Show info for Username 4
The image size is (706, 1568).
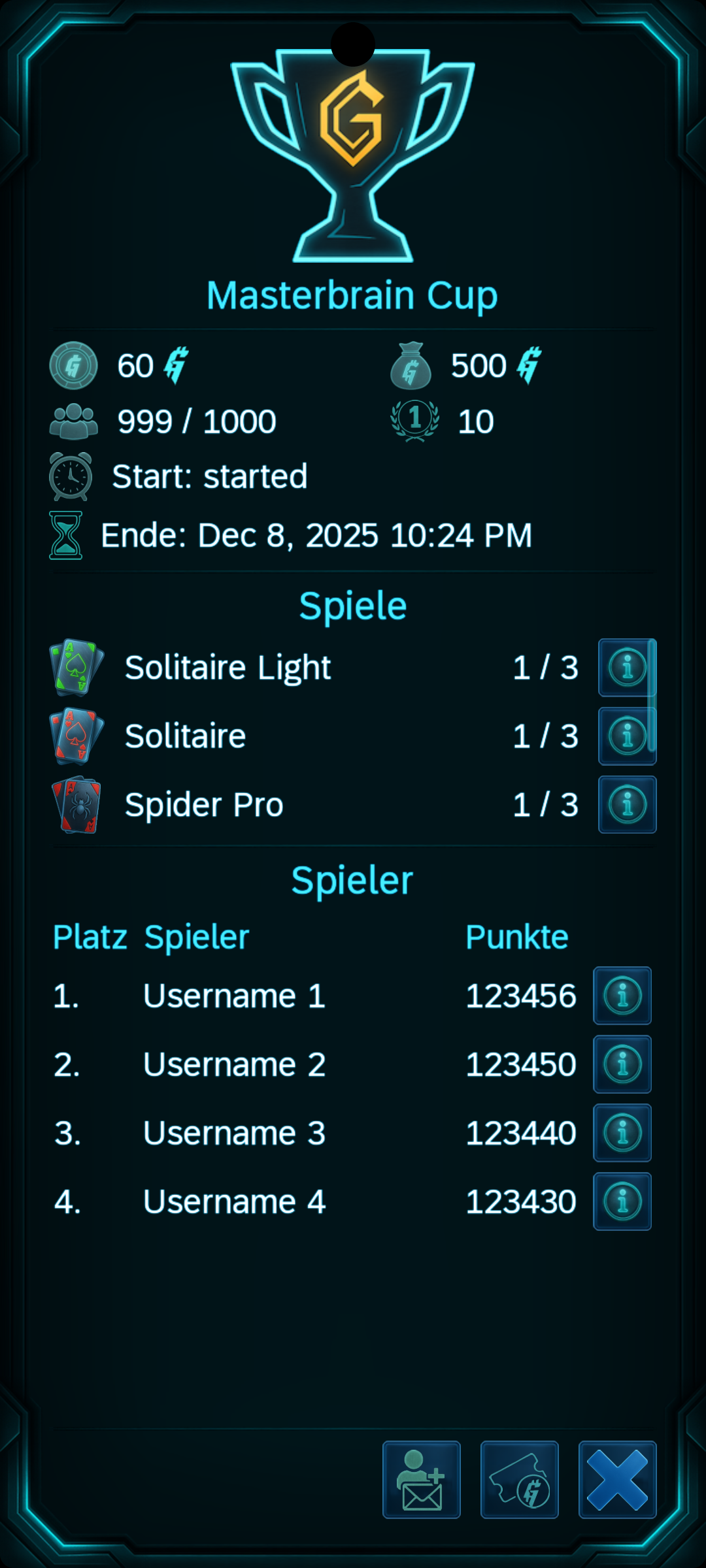click(622, 1201)
